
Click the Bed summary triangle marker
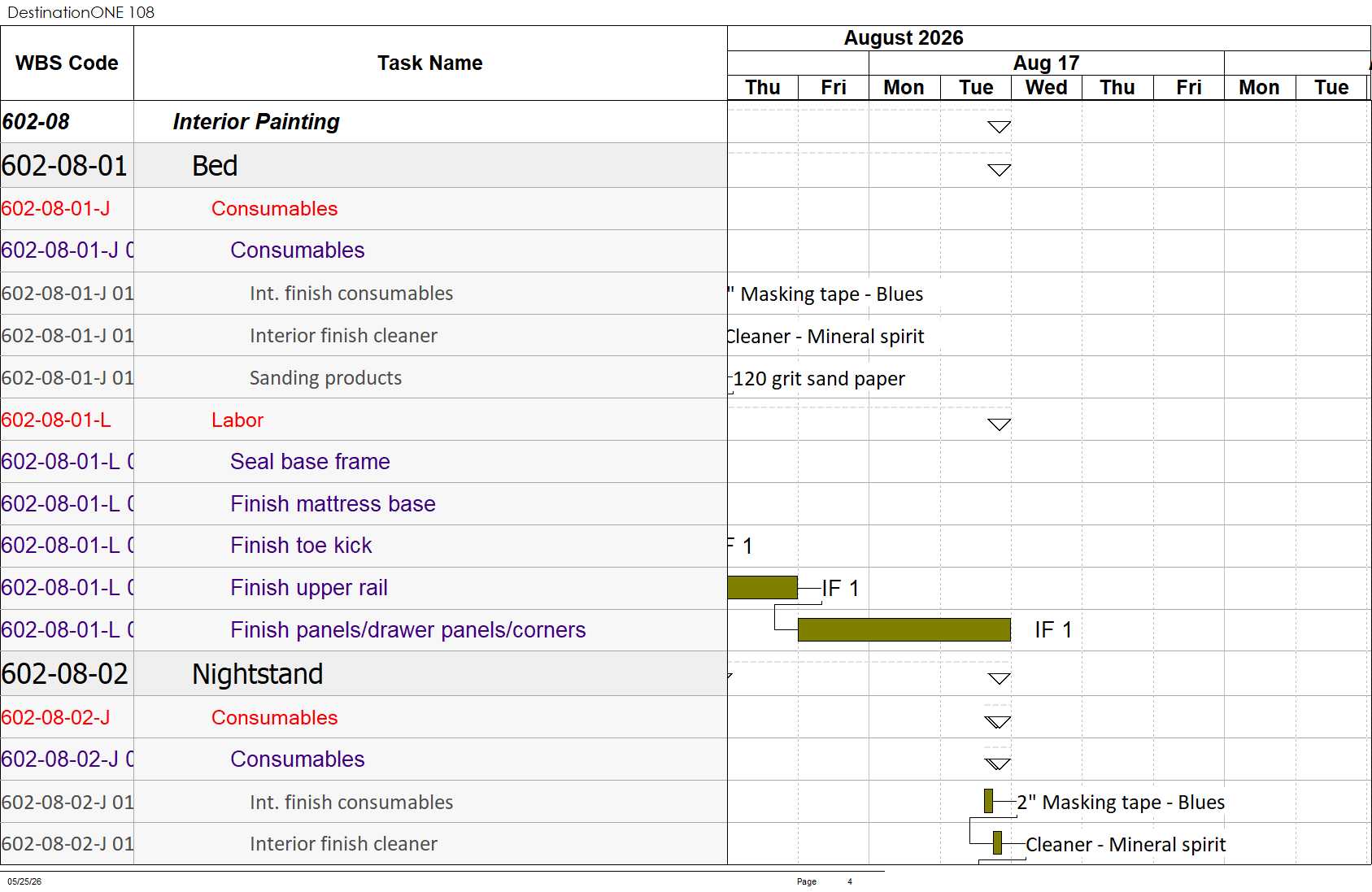pyautogui.click(x=999, y=170)
